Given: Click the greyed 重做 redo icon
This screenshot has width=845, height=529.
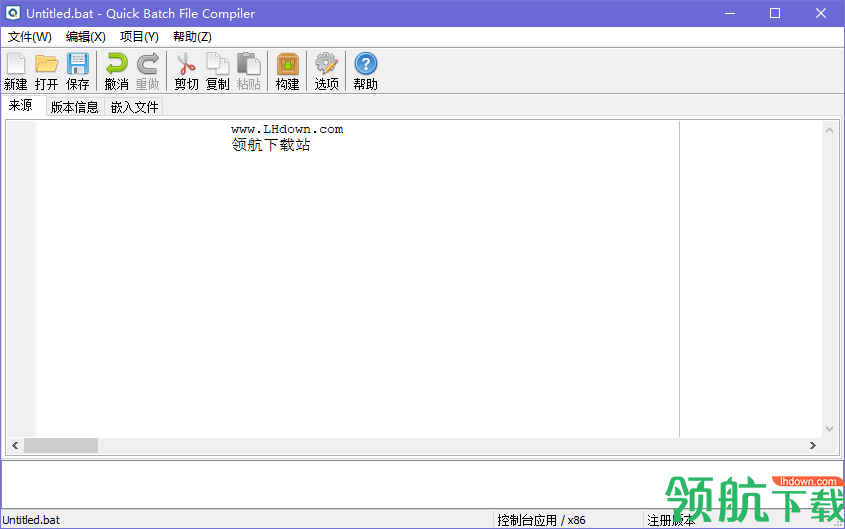Looking at the screenshot, I should pyautogui.click(x=147, y=71).
